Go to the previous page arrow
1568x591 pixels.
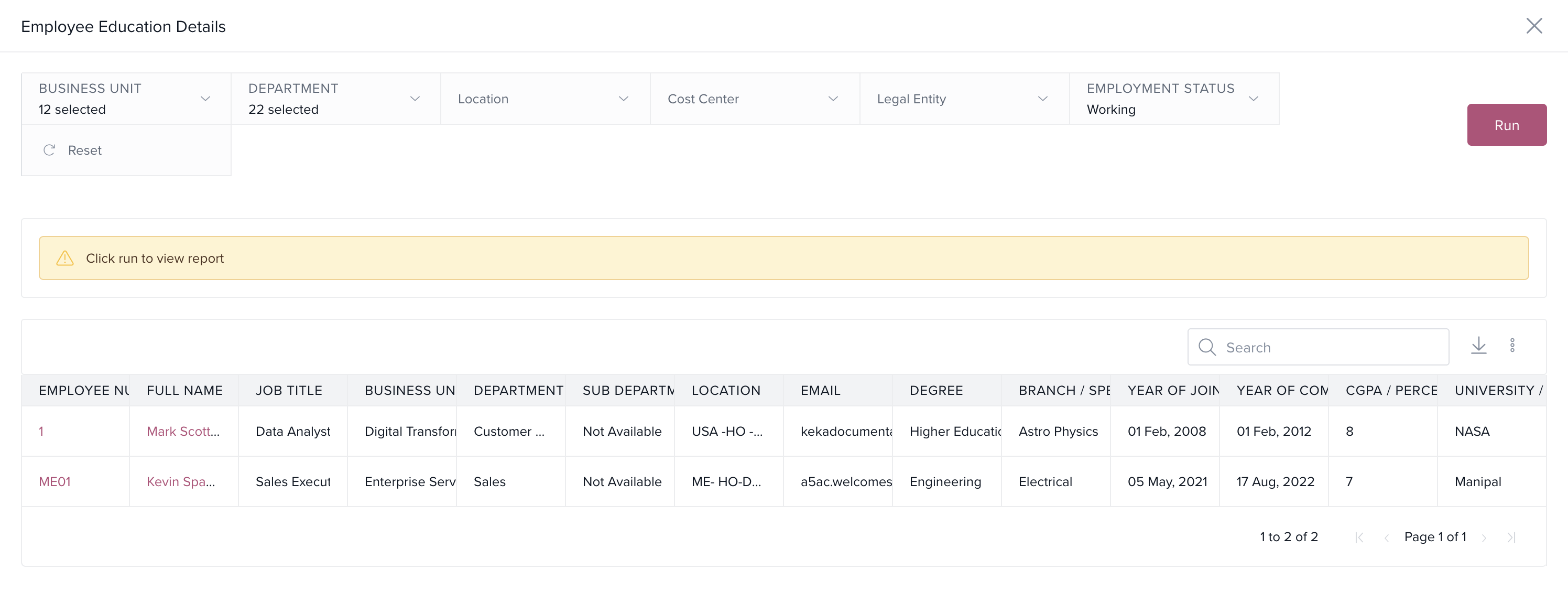click(1386, 538)
